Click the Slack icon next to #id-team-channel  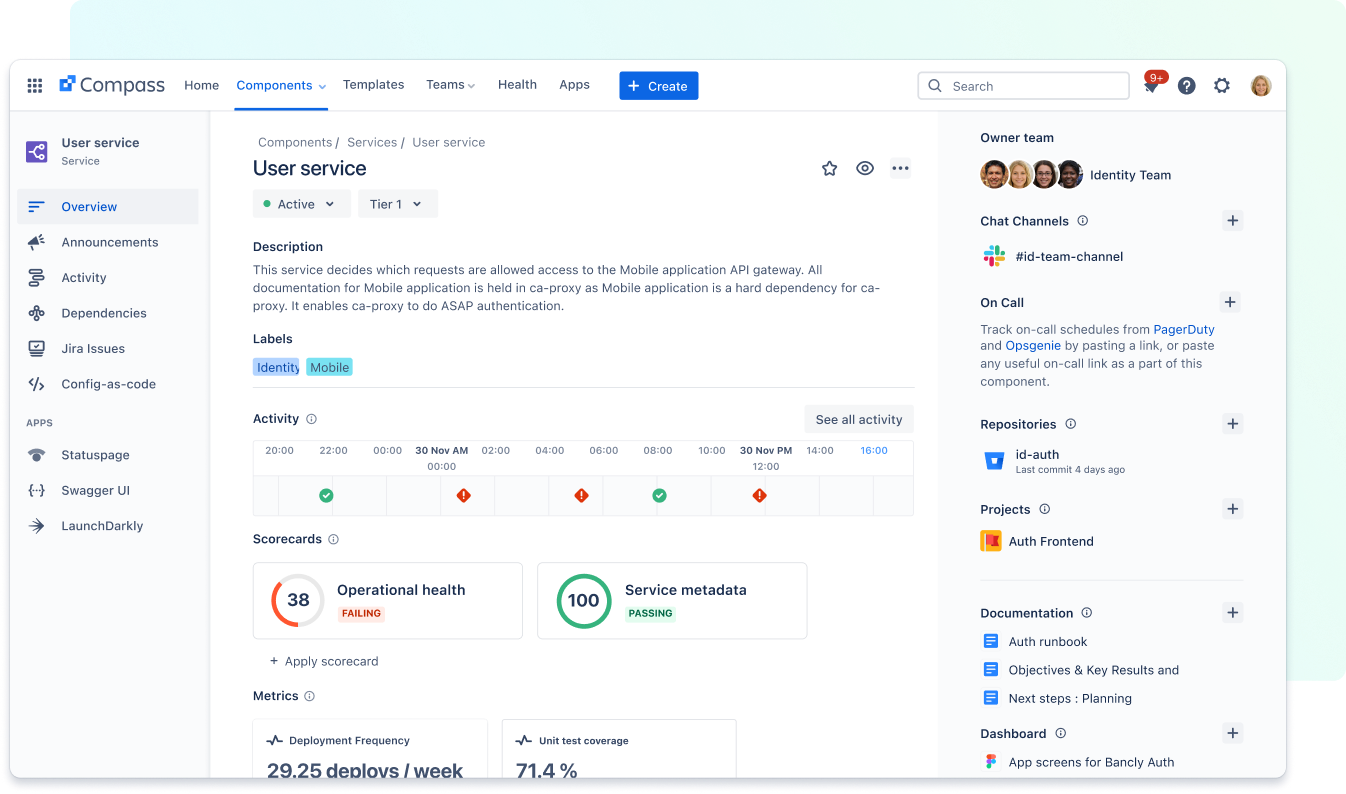pos(993,256)
